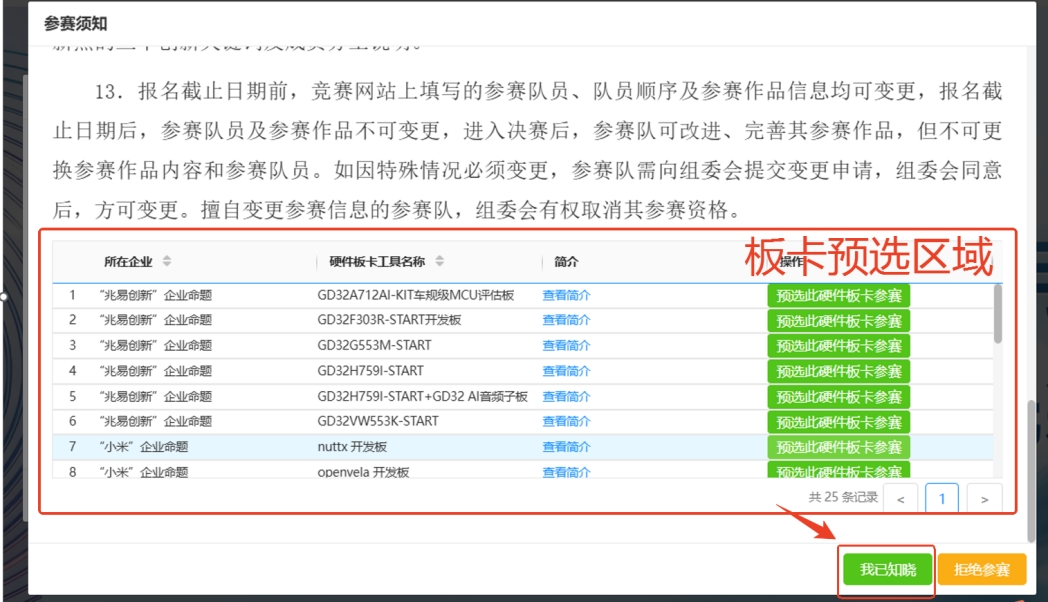Preselect the GD32G553M-START board

point(838,346)
